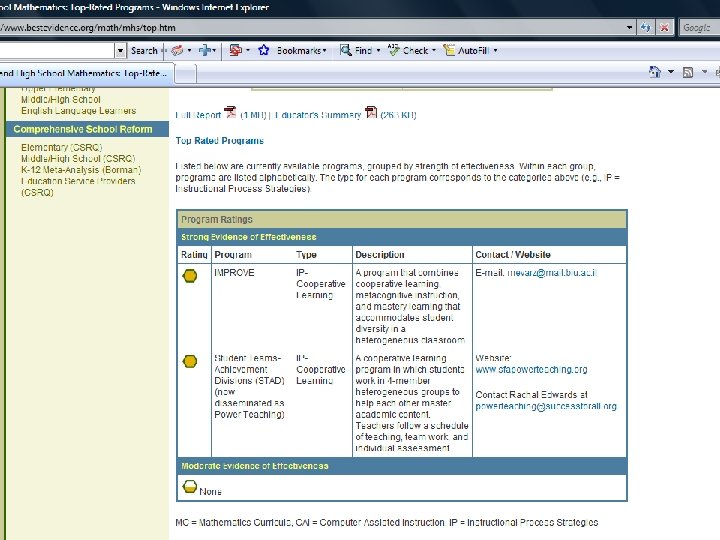The height and width of the screenshot is (540, 720).
Task: Open the Middle/High School (CSRQ) link
Action: coord(78,158)
